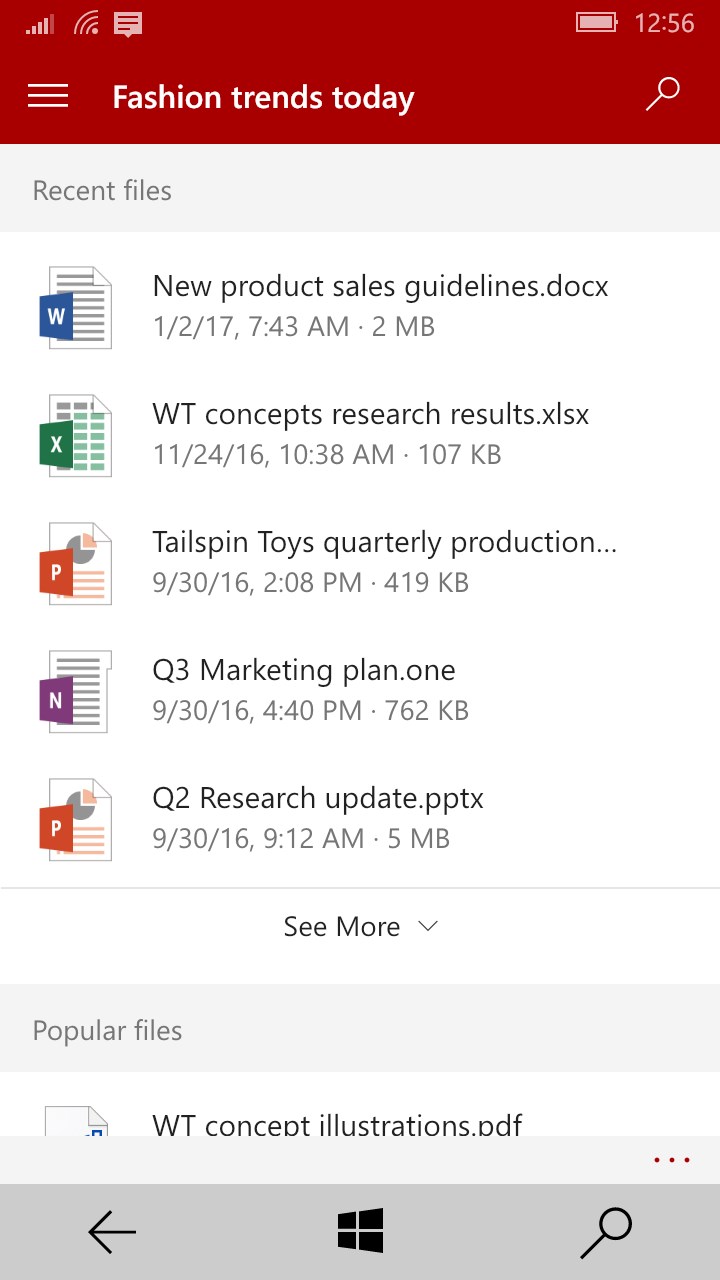The width and height of the screenshot is (720, 1280).
Task: Open New product sales guidelines Word file icon
Action: point(75,307)
